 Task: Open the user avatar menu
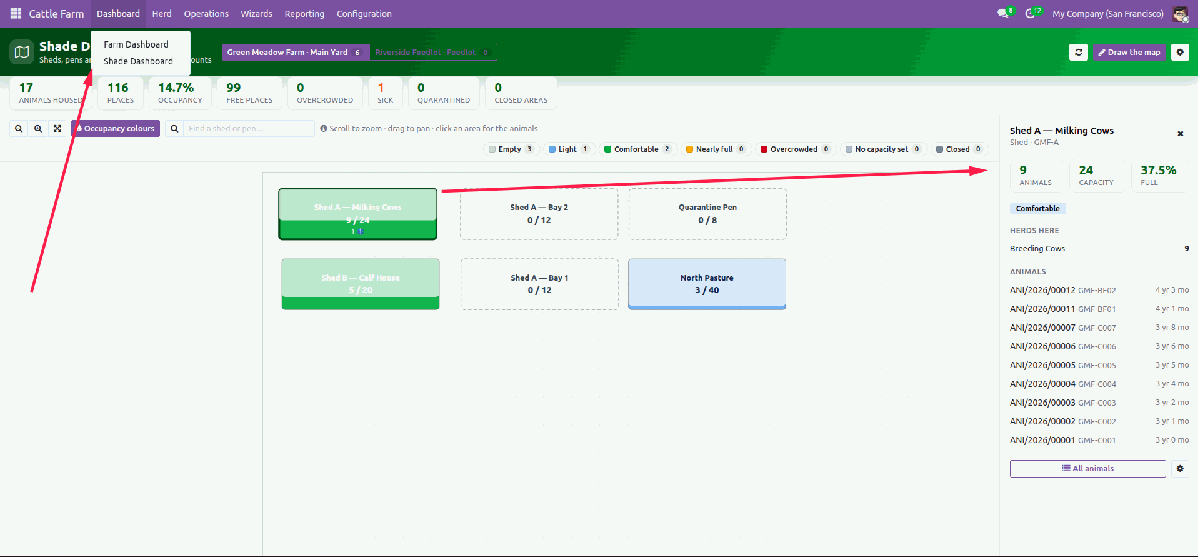click(1180, 14)
